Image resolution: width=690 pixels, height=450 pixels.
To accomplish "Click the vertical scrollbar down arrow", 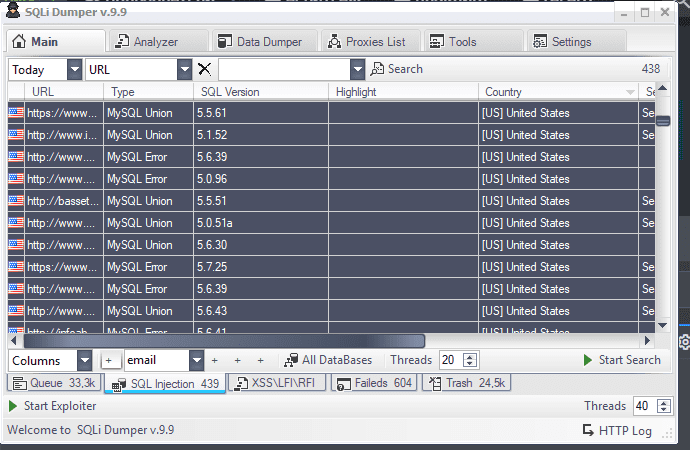I will (662, 326).
